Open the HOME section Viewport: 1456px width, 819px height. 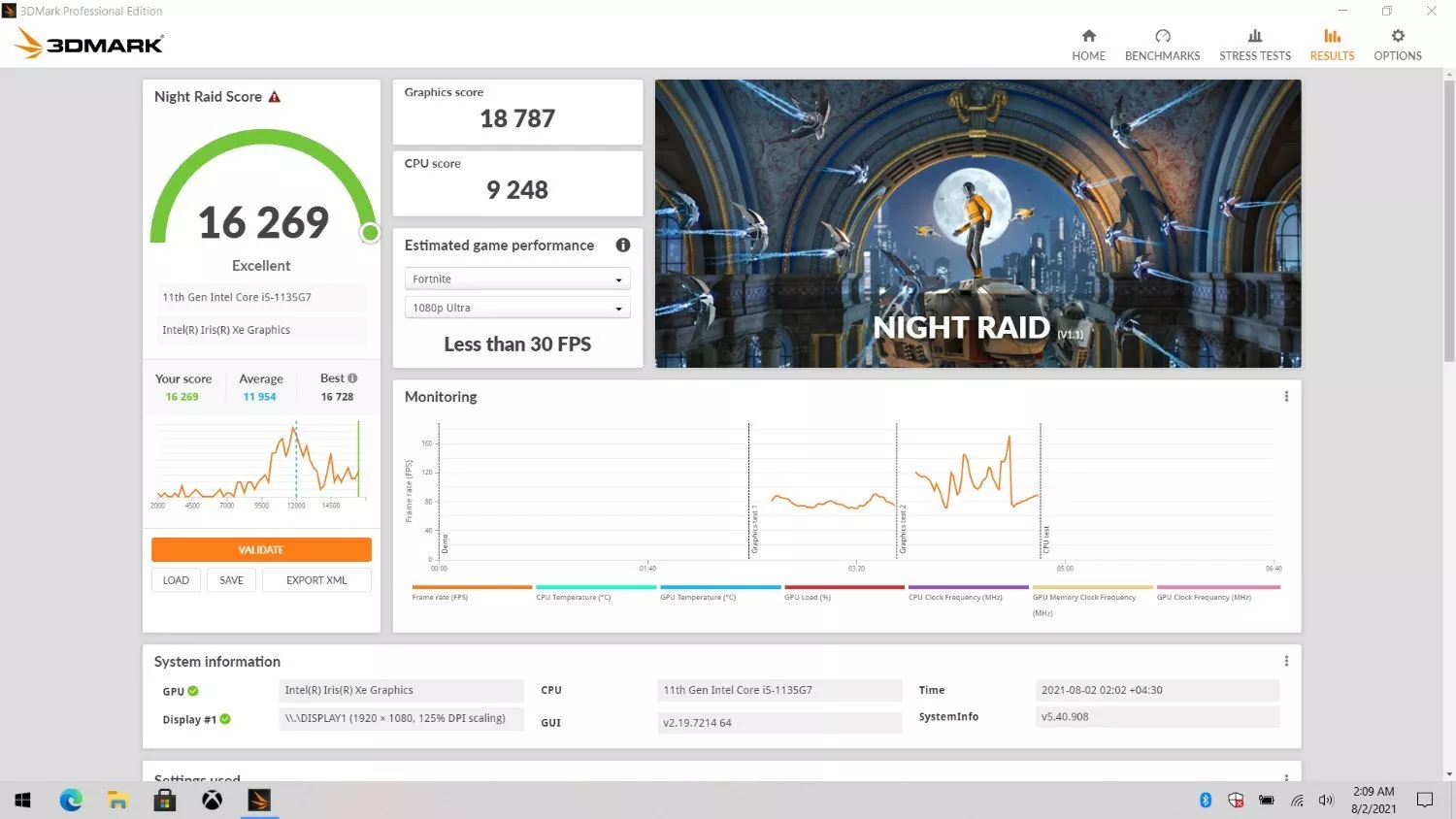(x=1088, y=45)
